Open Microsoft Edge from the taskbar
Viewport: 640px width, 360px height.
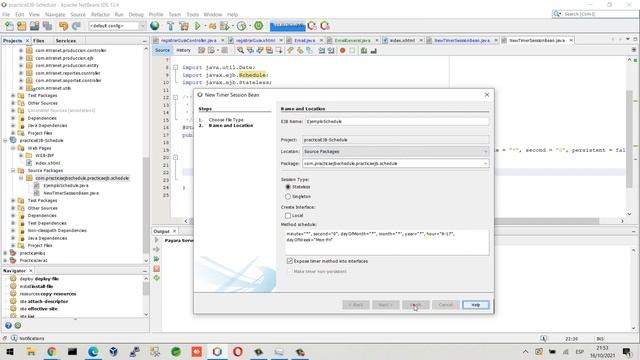93,351
